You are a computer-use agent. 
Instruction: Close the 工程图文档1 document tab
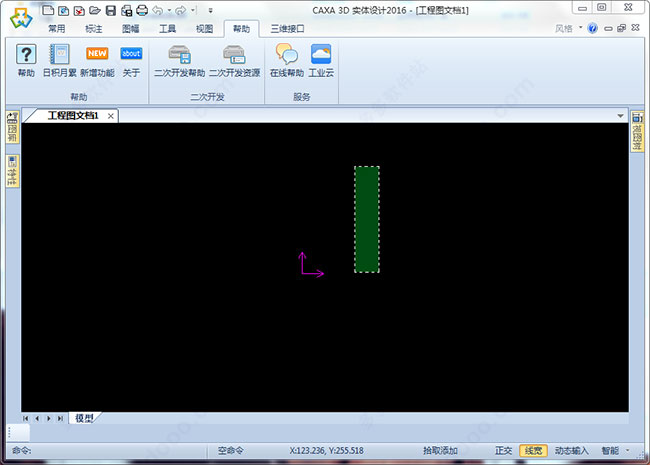pos(111,116)
